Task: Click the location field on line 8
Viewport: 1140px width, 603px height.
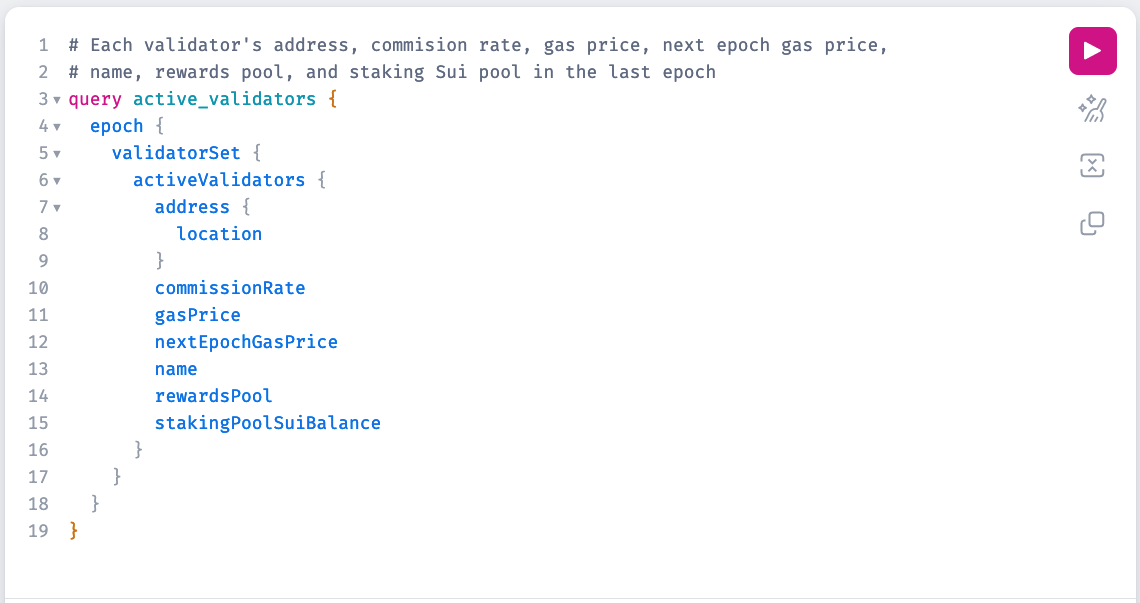Action: [x=219, y=234]
